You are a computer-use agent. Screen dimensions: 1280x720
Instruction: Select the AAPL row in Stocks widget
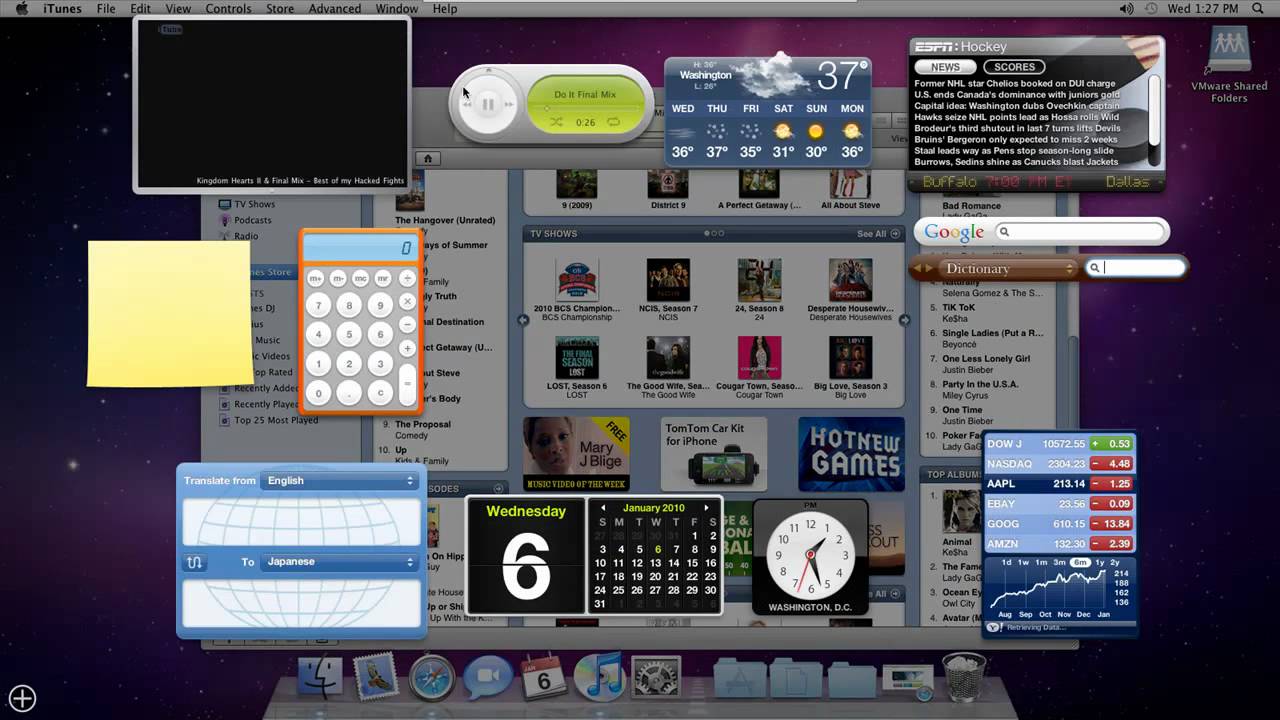(x=1059, y=484)
